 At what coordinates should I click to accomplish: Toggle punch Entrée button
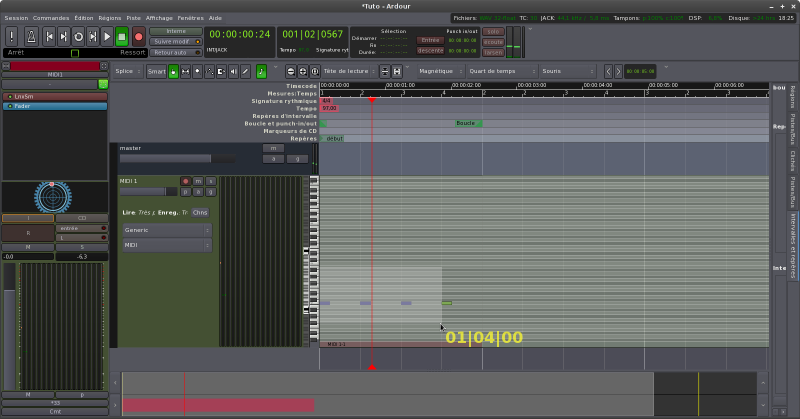coord(430,40)
